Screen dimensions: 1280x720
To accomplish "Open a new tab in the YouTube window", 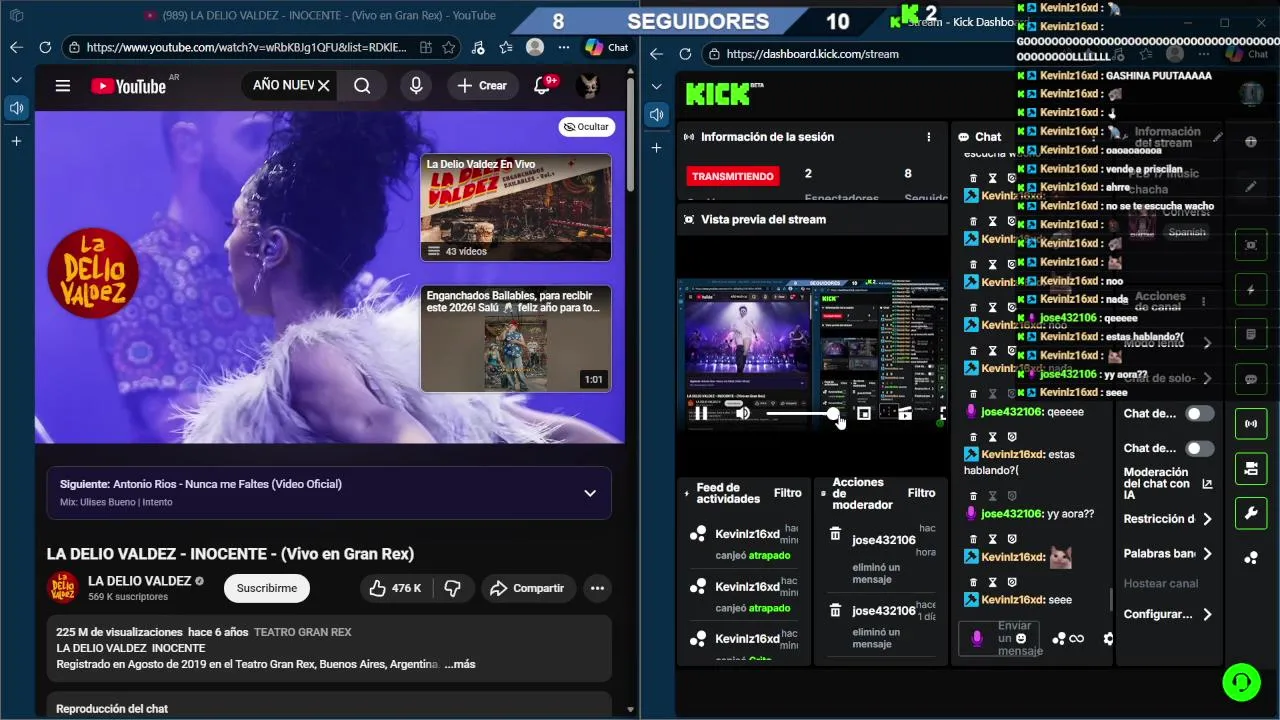I will [17, 141].
